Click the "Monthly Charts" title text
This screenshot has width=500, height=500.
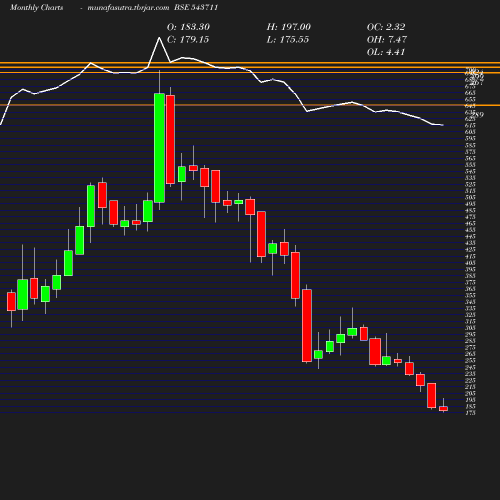point(37,8)
